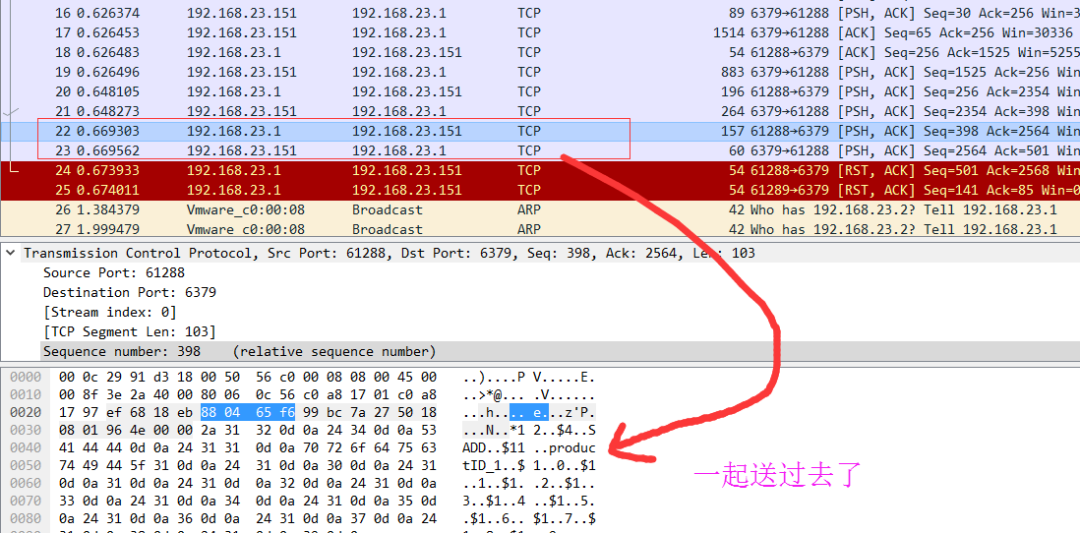1080x533 pixels.
Task: Click the [TCP Segment Len: 103] field
Action: [x=129, y=332]
